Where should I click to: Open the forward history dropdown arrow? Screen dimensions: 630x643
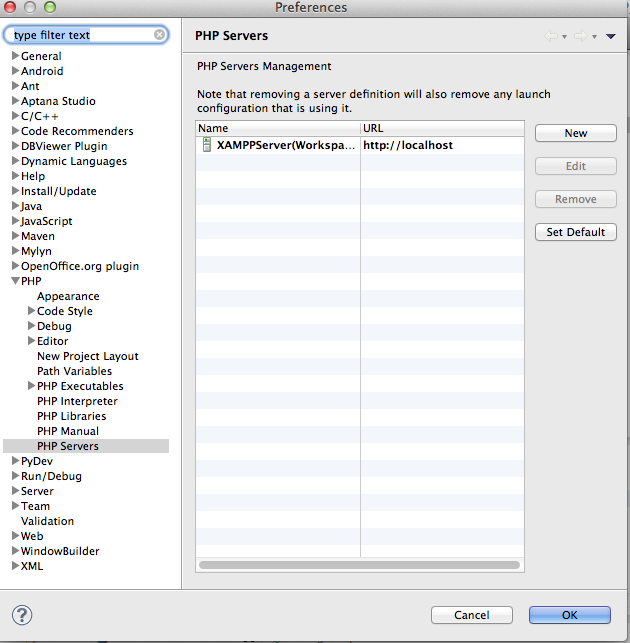(594, 37)
